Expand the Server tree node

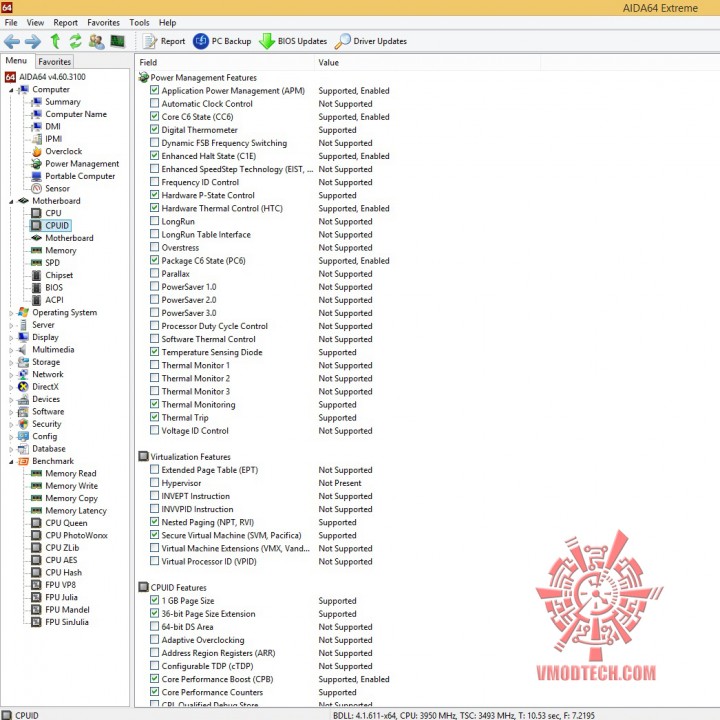pos(11,325)
